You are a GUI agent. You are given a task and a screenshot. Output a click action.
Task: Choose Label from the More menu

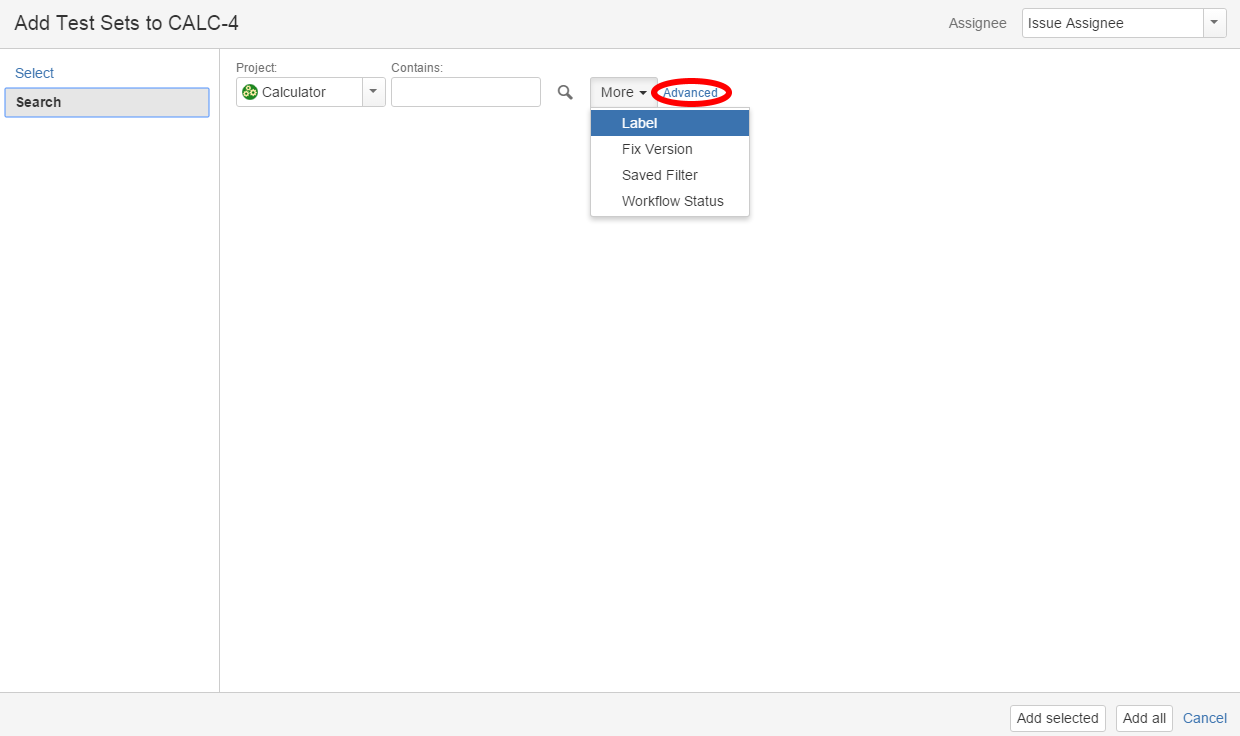click(x=670, y=123)
